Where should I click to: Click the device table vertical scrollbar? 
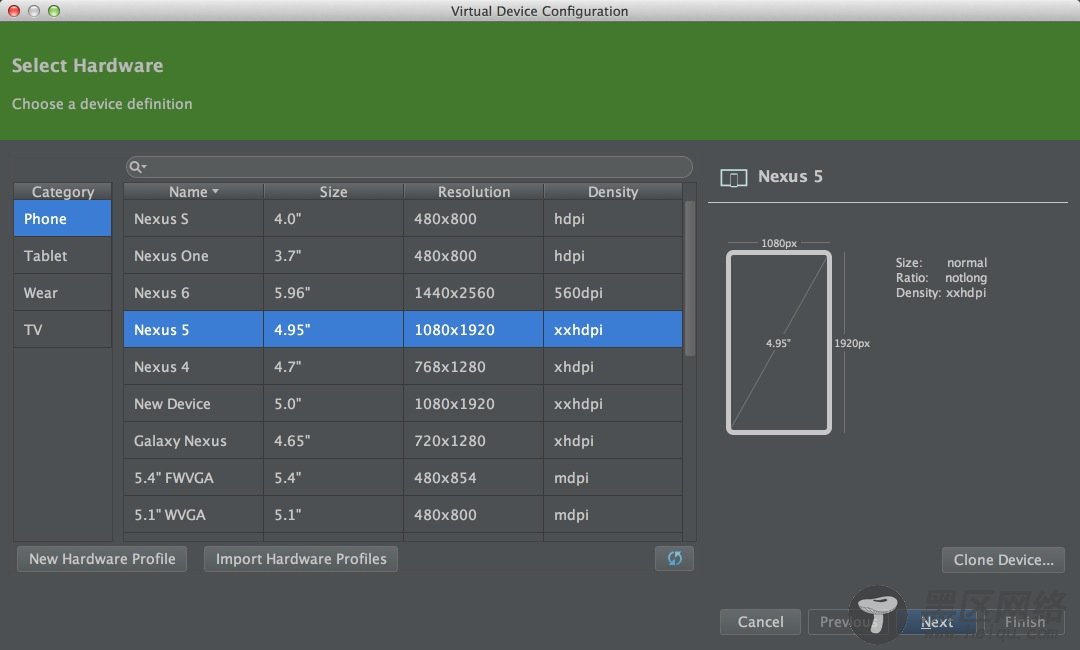[x=689, y=278]
